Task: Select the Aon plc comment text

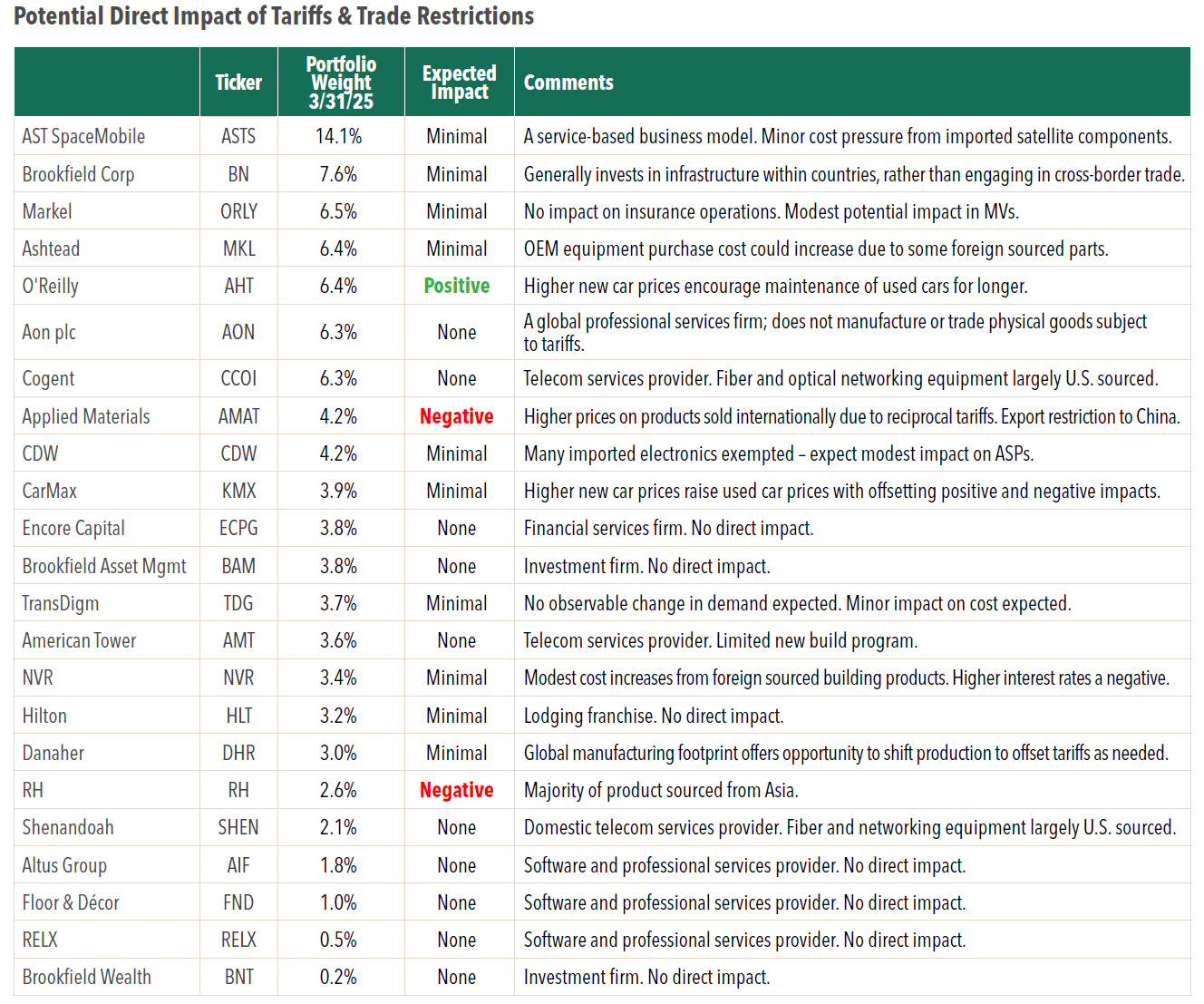Action: pyautogui.click(x=835, y=332)
